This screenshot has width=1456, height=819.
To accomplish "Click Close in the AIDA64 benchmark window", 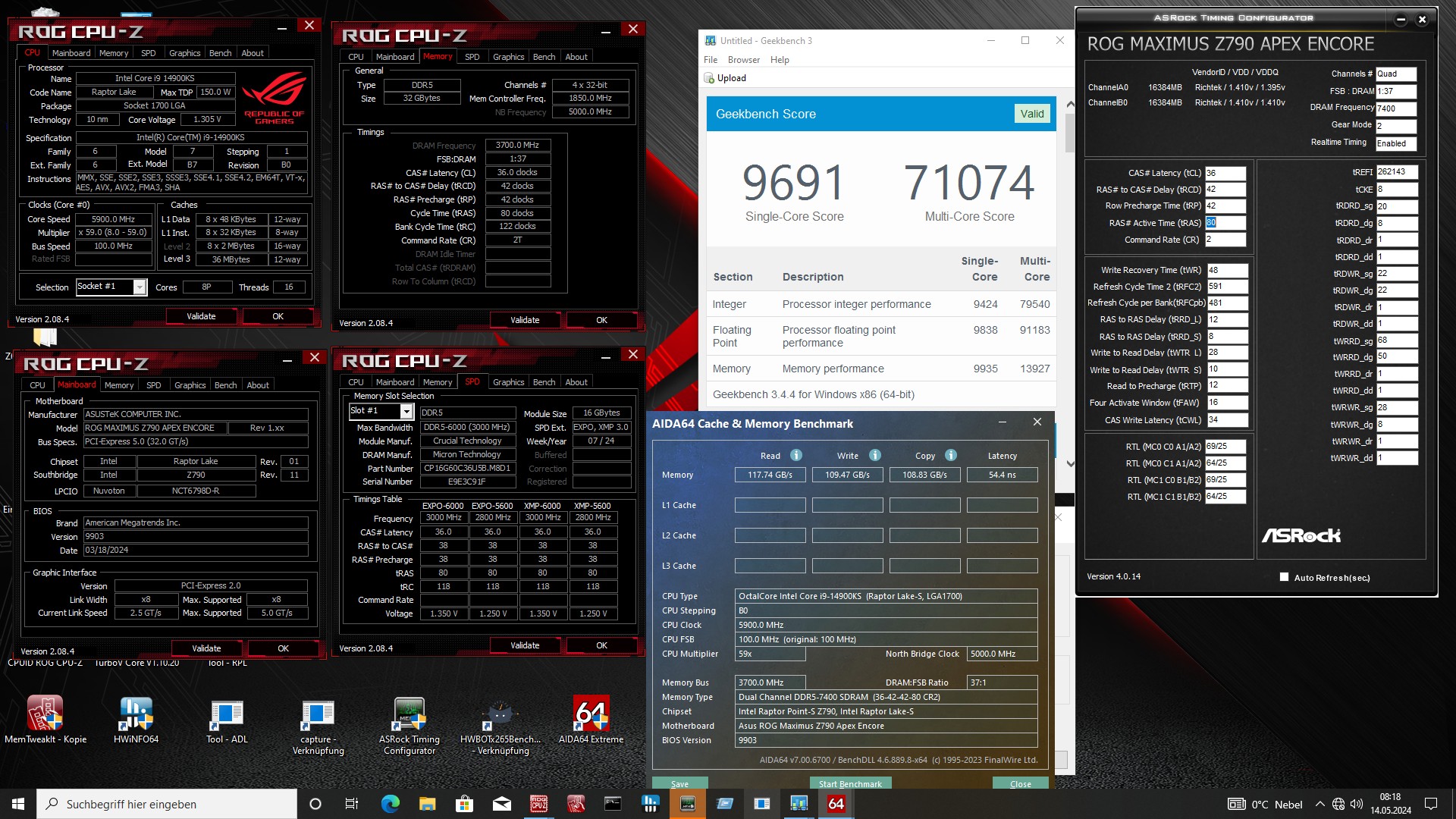I will (1021, 783).
